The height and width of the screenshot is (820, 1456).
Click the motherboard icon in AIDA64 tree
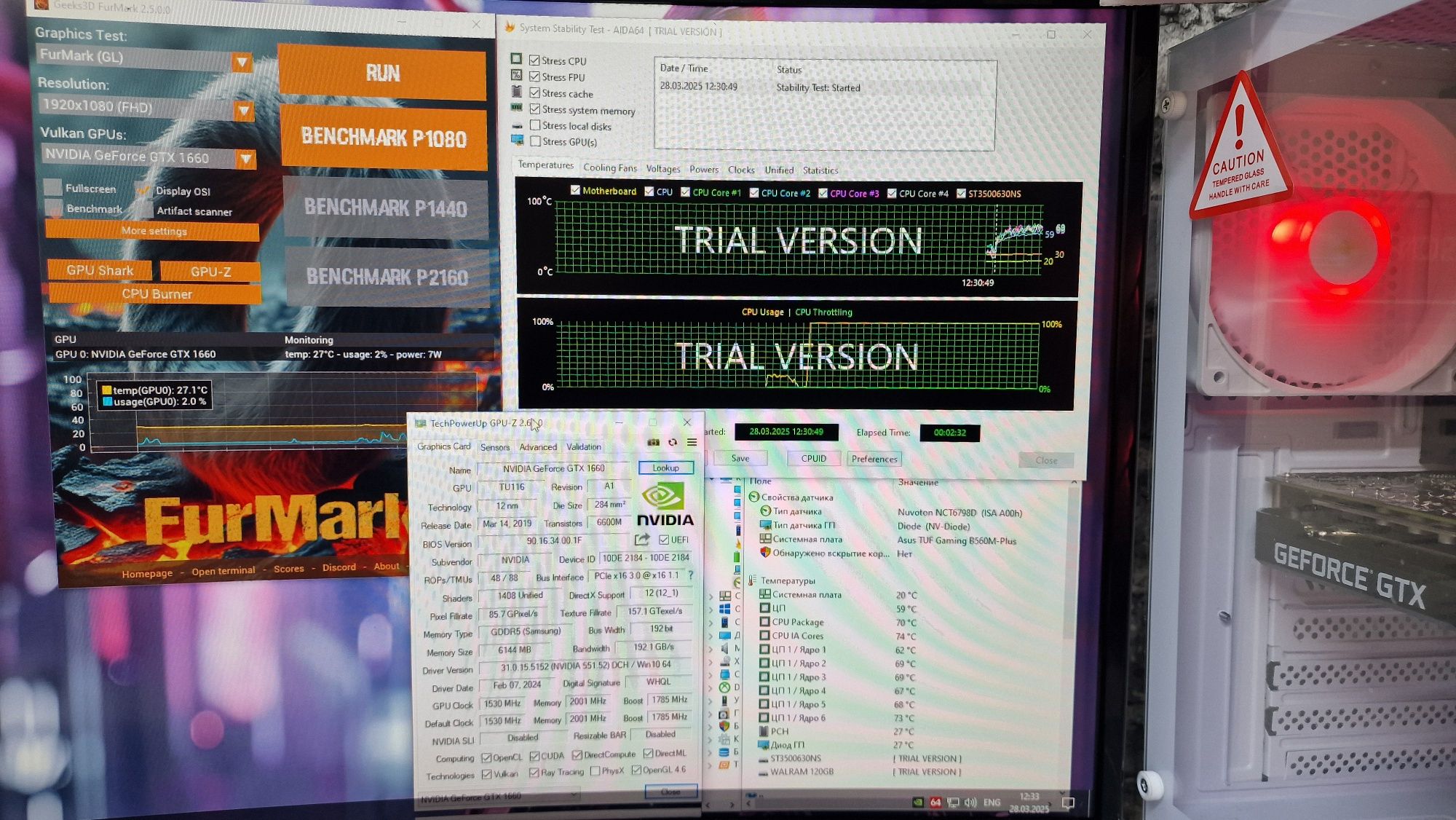tap(724, 596)
